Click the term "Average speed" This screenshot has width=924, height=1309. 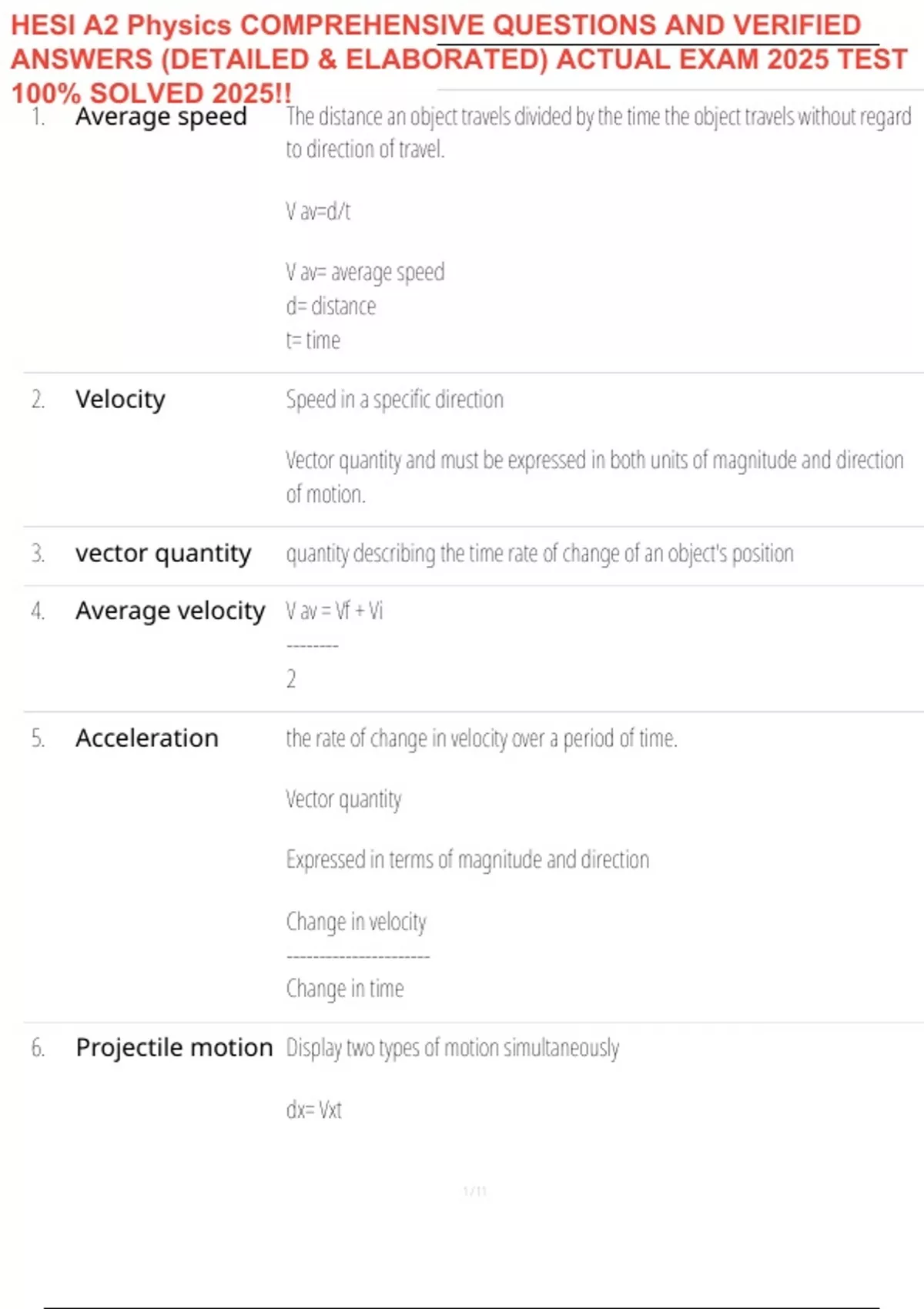tap(161, 117)
